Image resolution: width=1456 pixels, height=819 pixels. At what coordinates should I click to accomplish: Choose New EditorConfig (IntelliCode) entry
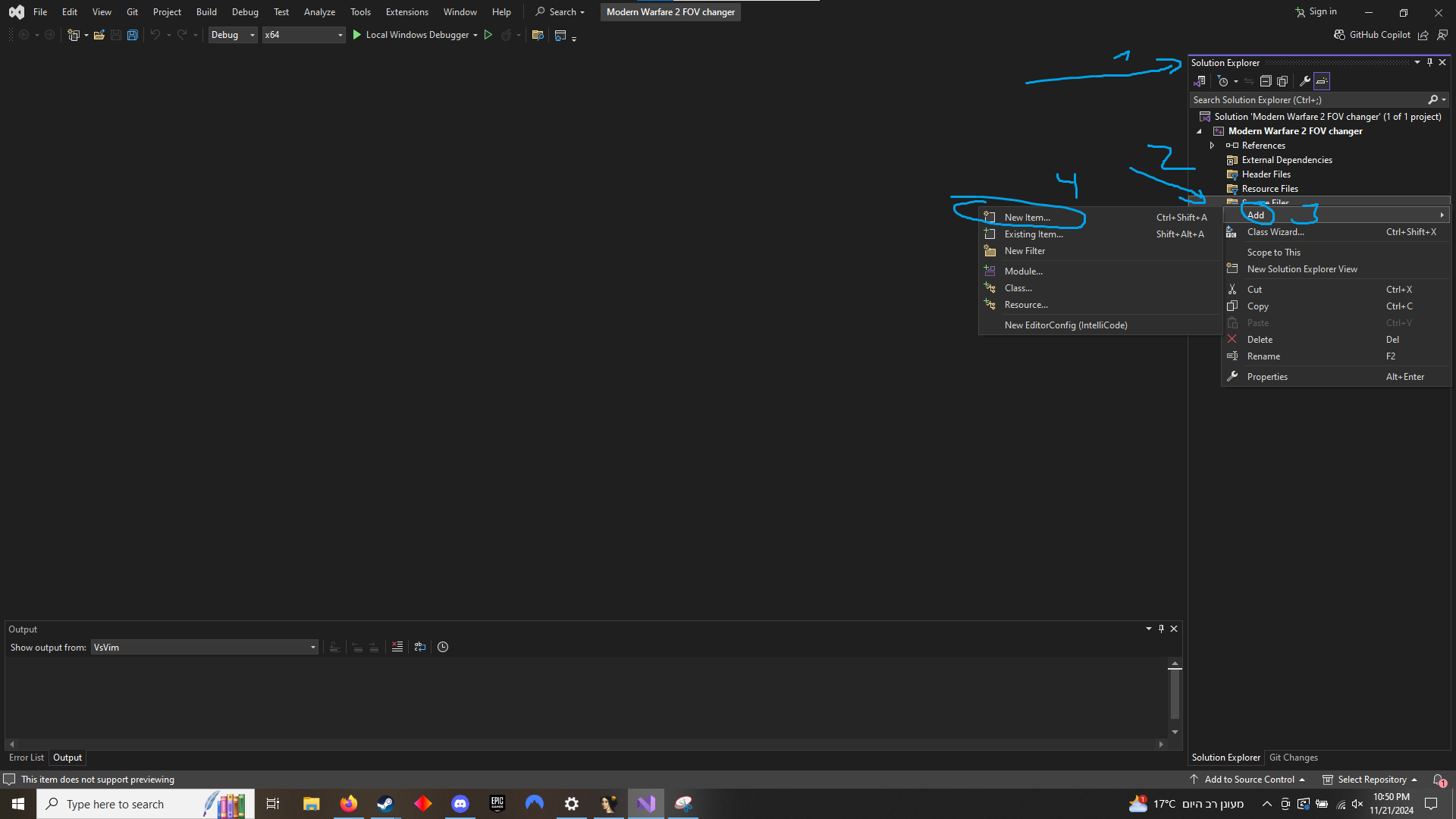[1100, 325]
